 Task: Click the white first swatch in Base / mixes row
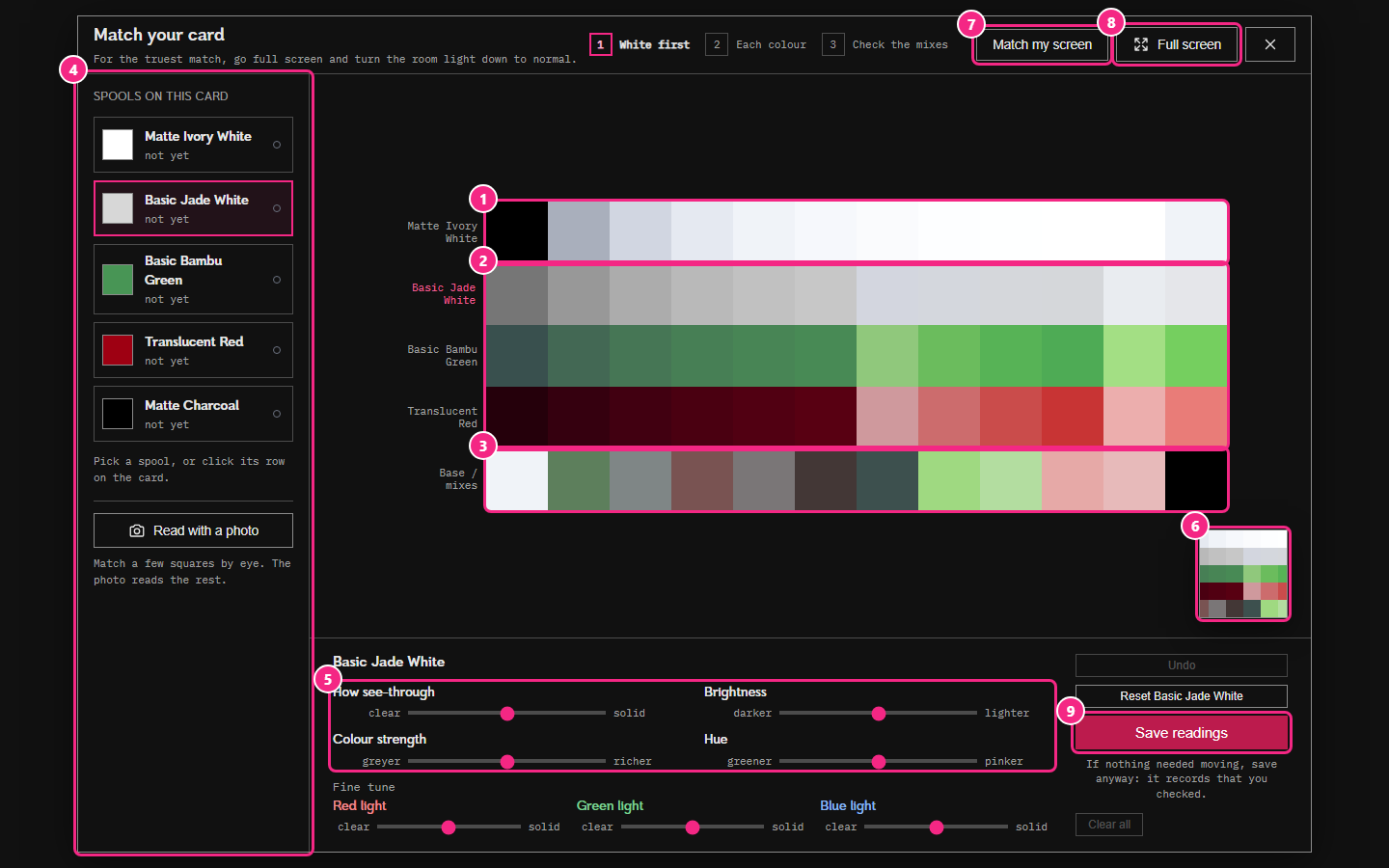pyautogui.click(x=517, y=479)
